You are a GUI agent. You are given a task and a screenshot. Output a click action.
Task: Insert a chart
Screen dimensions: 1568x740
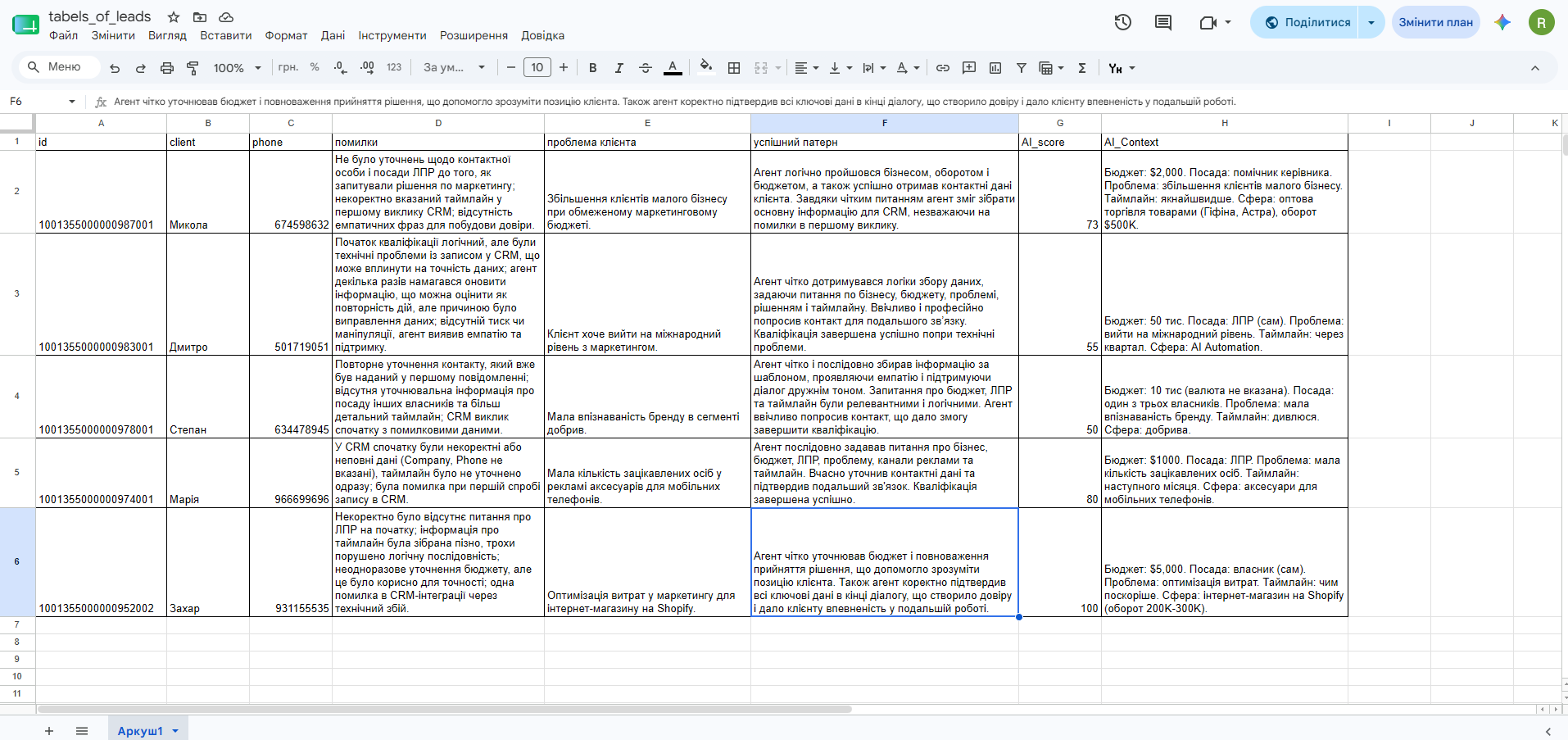pos(995,68)
